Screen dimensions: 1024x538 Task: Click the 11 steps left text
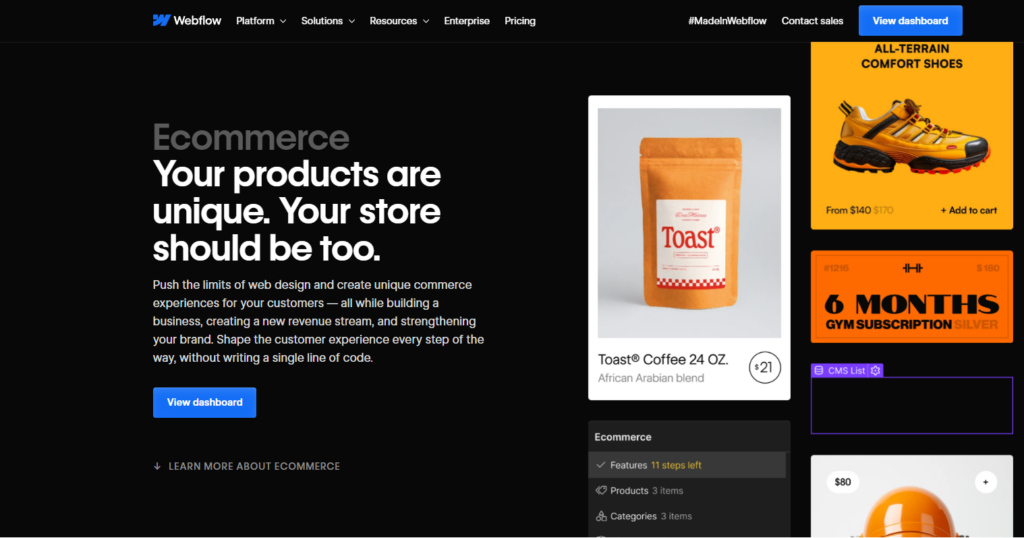coord(676,465)
